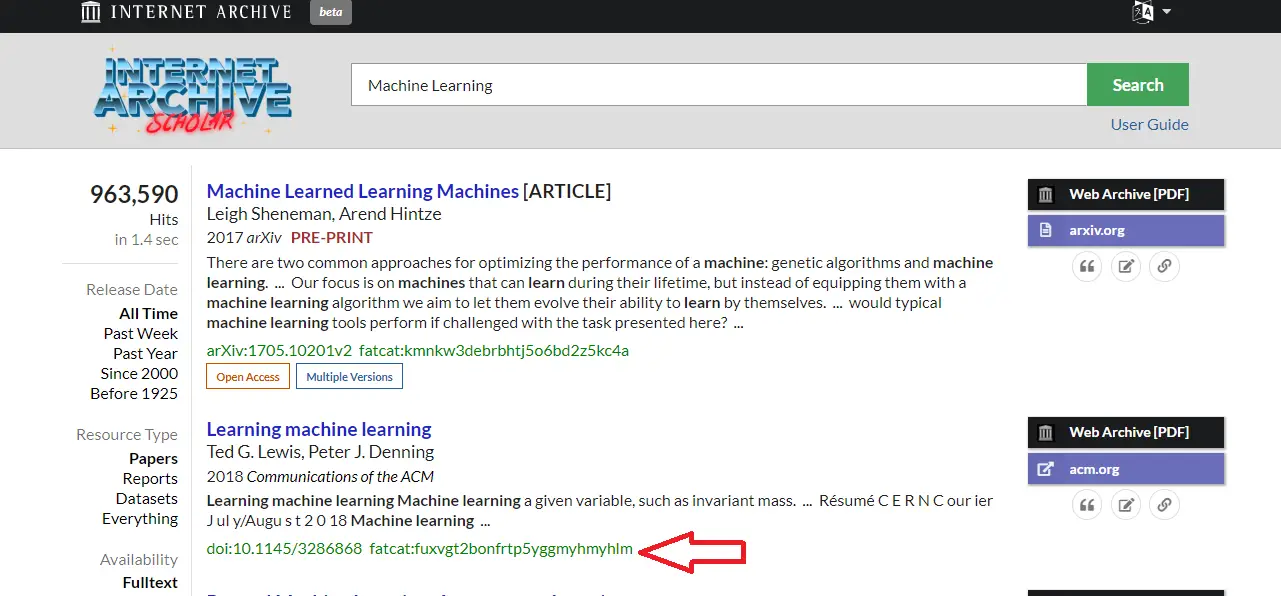Click authors Leigh Sheneman, Arend Hintze
Image resolution: width=1281 pixels, height=596 pixels.
324,214
